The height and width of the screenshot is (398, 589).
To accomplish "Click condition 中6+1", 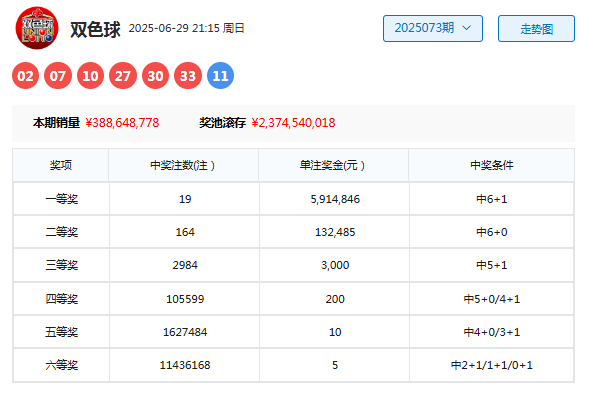I will 492,199.
